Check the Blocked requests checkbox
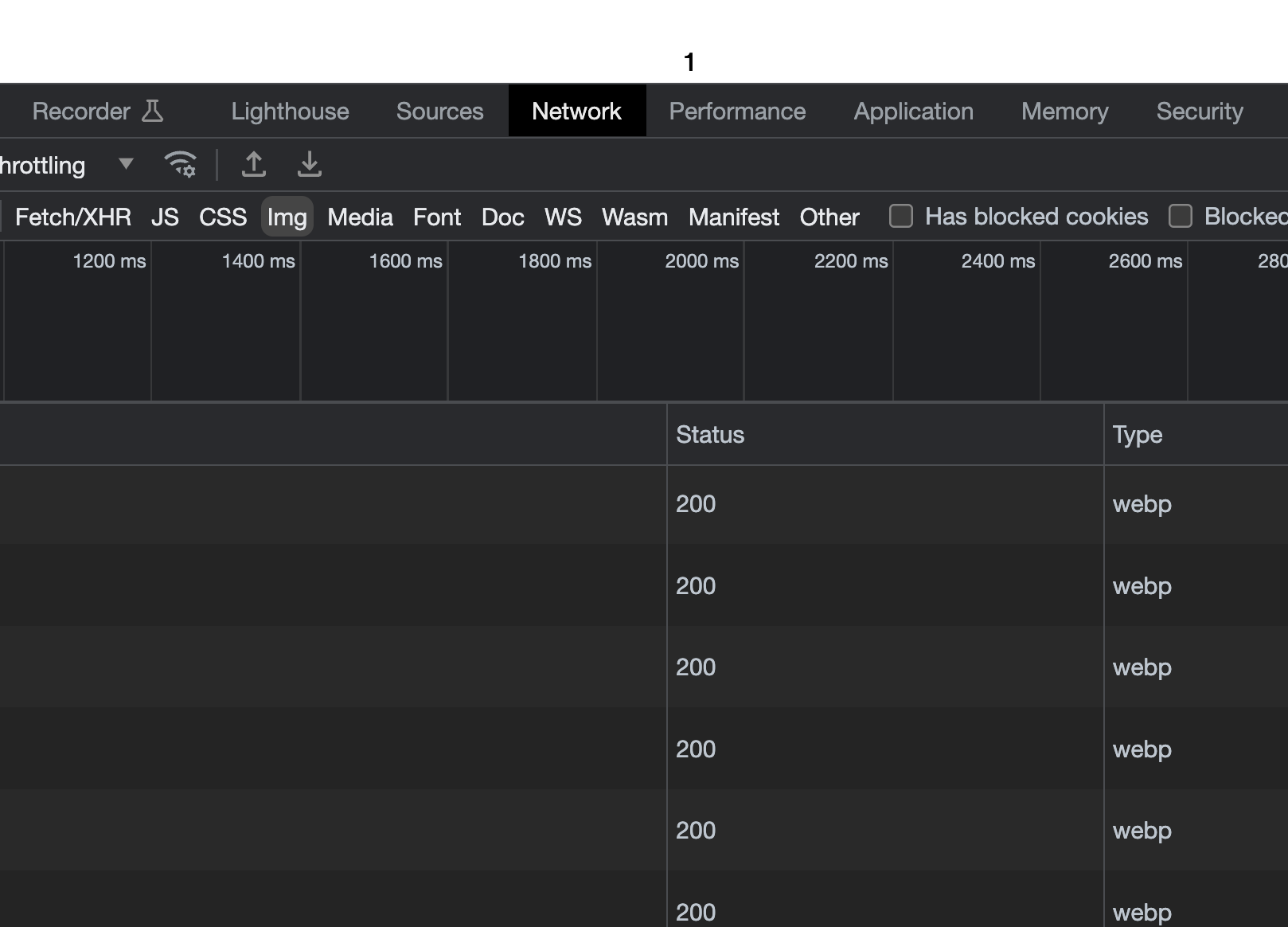Viewport: 1288px width, 927px height. tap(1181, 216)
